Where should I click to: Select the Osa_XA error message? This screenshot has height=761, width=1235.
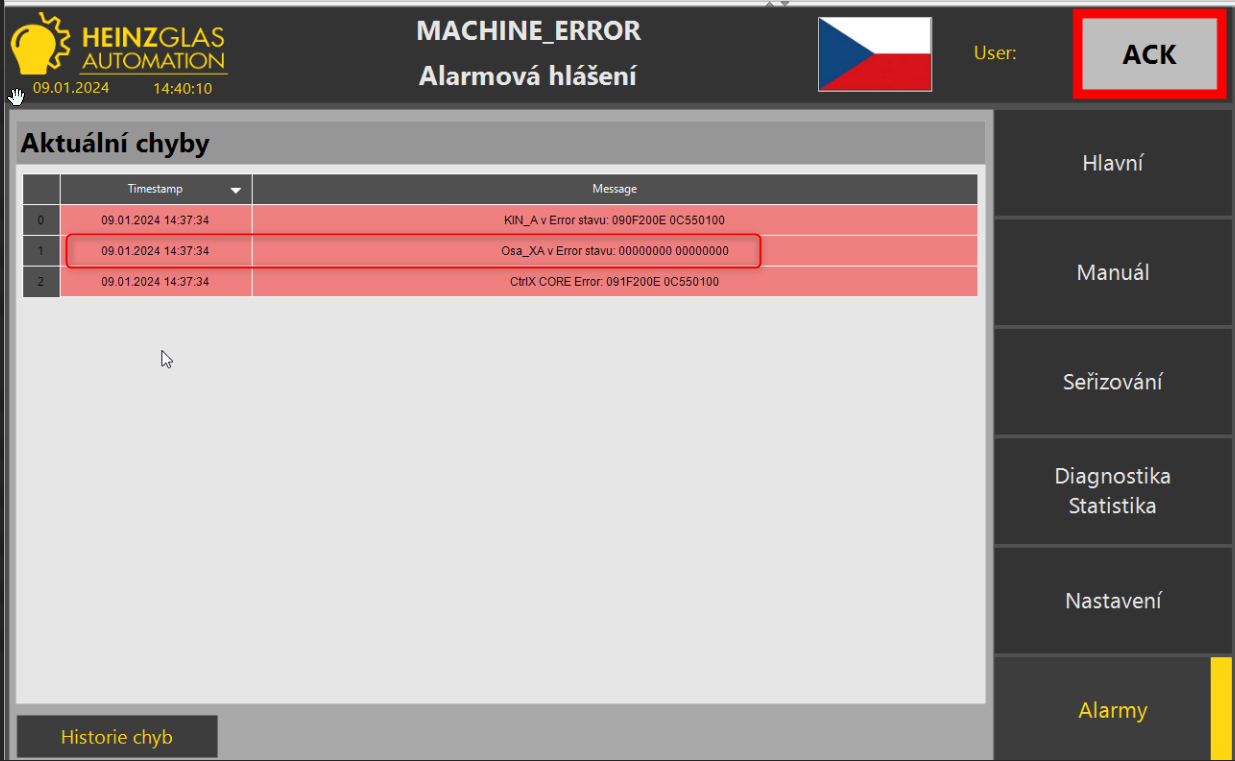[x=614, y=251]
